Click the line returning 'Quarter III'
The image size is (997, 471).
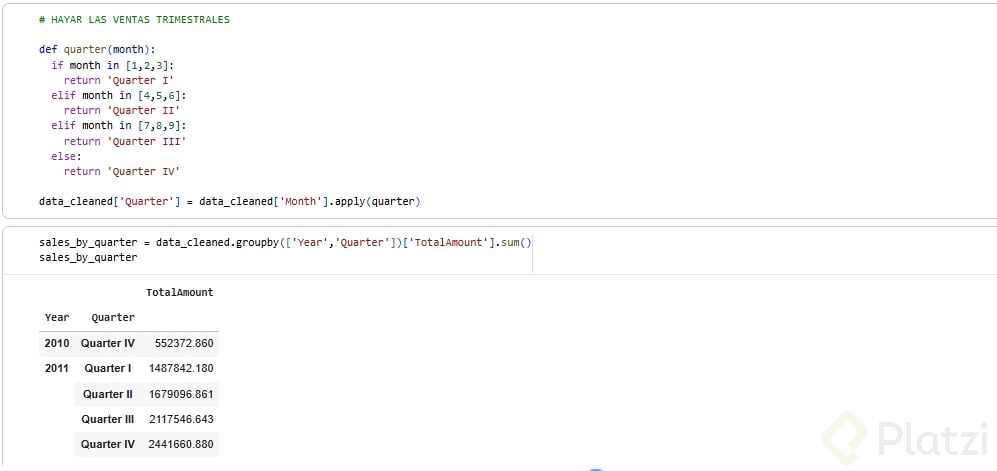(124, 141)
